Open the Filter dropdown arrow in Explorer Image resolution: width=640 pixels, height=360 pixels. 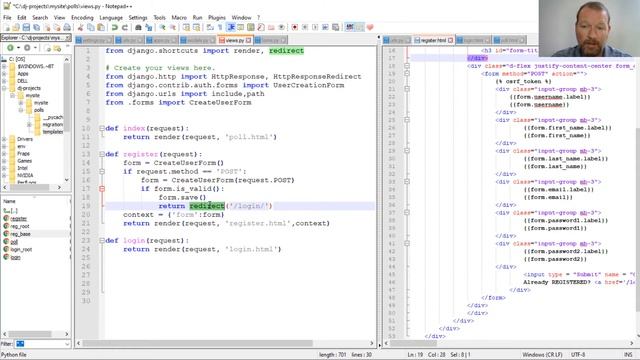click(67, 344)
